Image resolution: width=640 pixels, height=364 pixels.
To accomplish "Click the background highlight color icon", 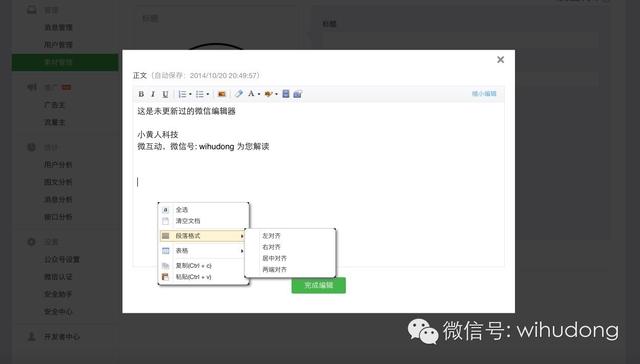I will (269, 94).
